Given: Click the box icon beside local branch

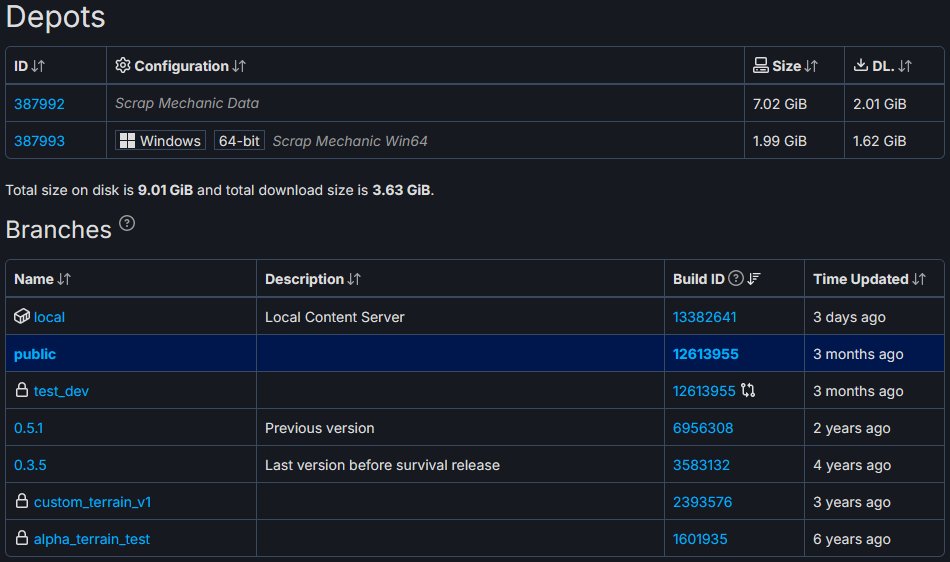Looking at the screenshot, I should point(22,316).
